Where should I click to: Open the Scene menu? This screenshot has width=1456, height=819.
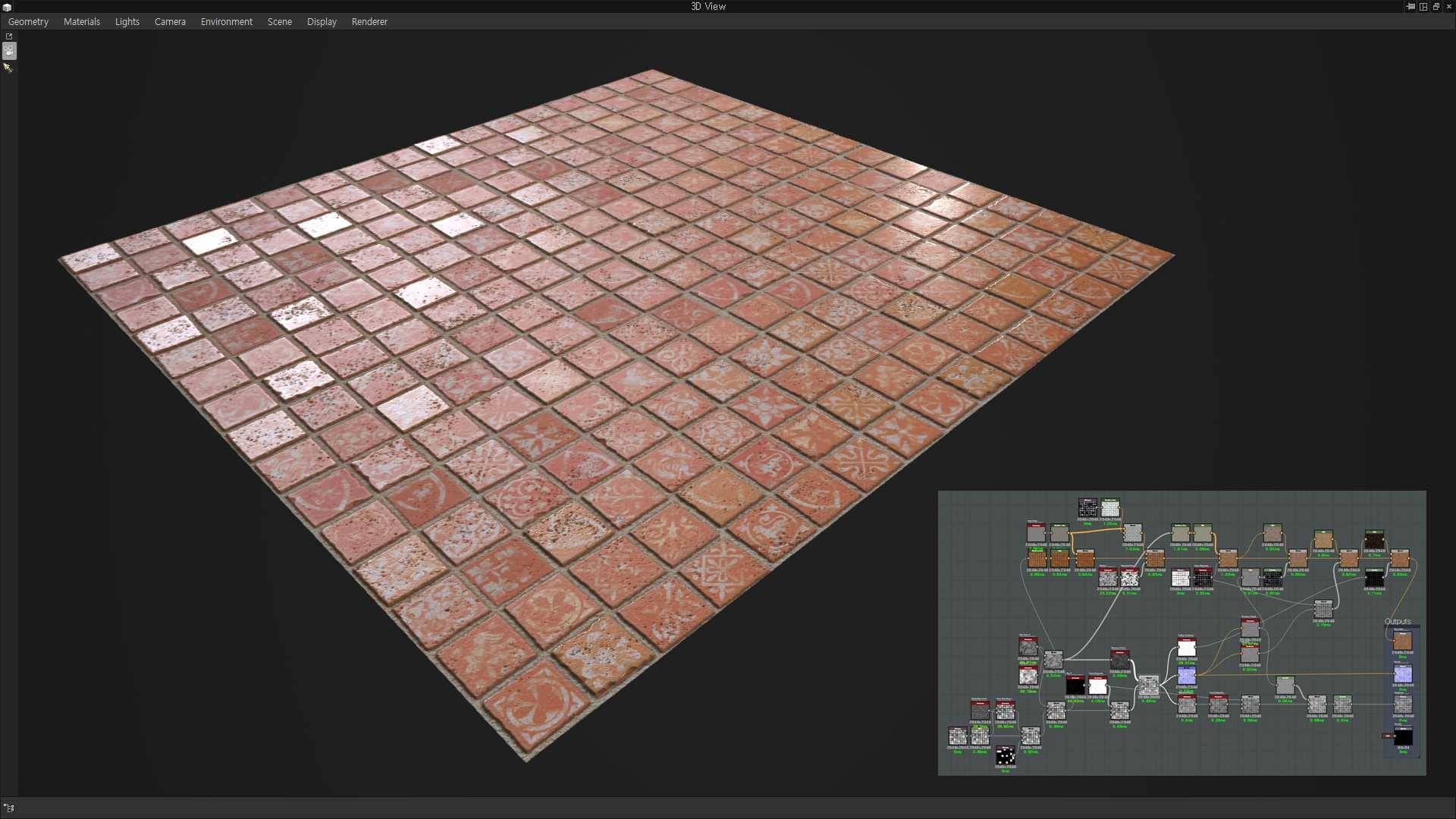[x=279, y=22]
